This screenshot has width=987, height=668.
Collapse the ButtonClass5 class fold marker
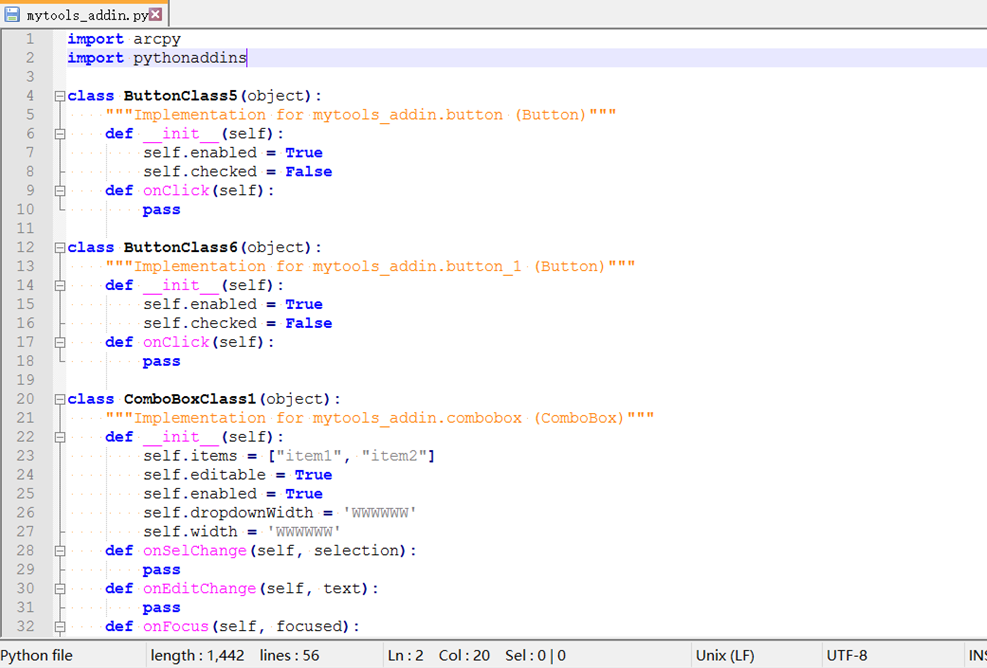60,96
